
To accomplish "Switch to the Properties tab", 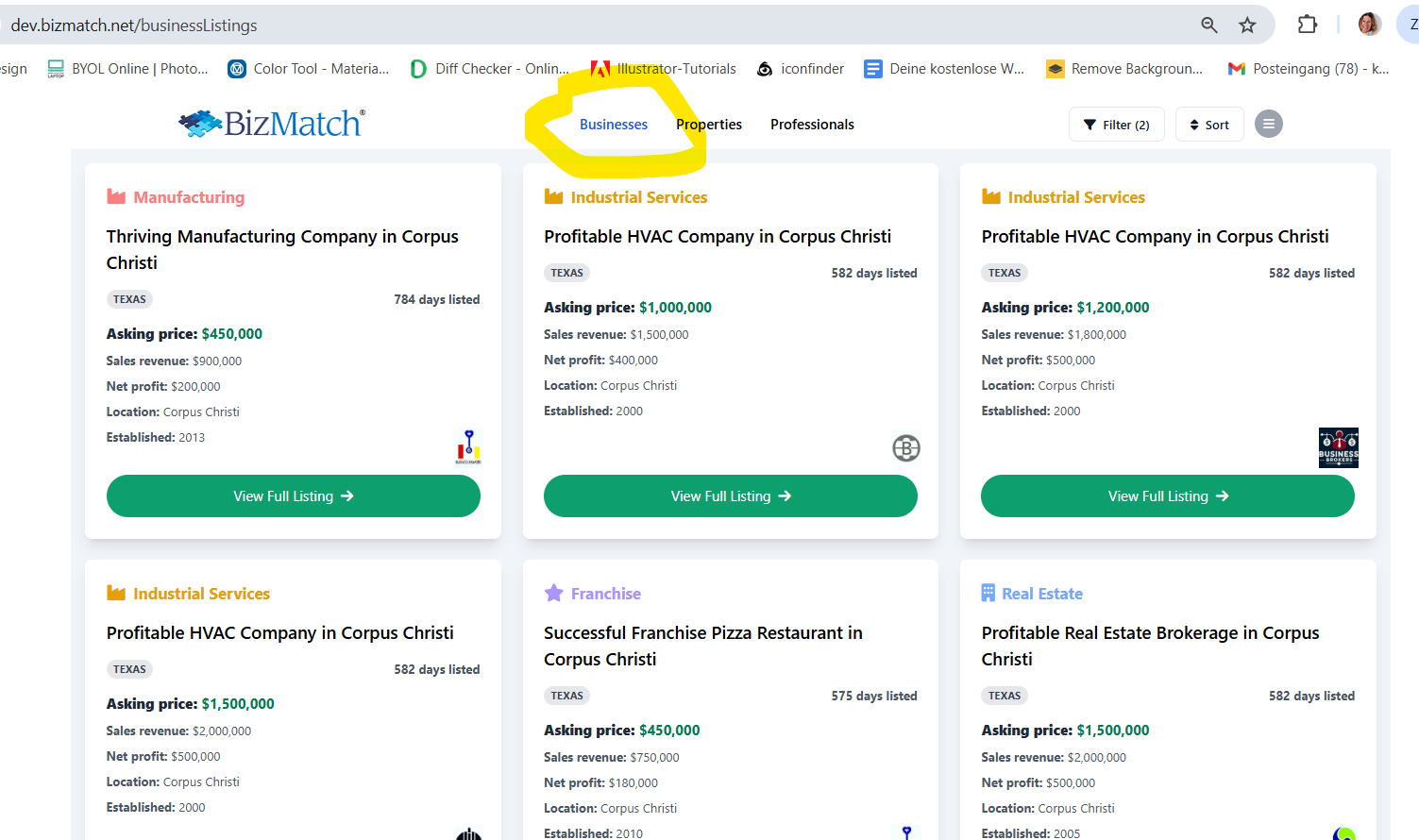I will coord(709,125).
